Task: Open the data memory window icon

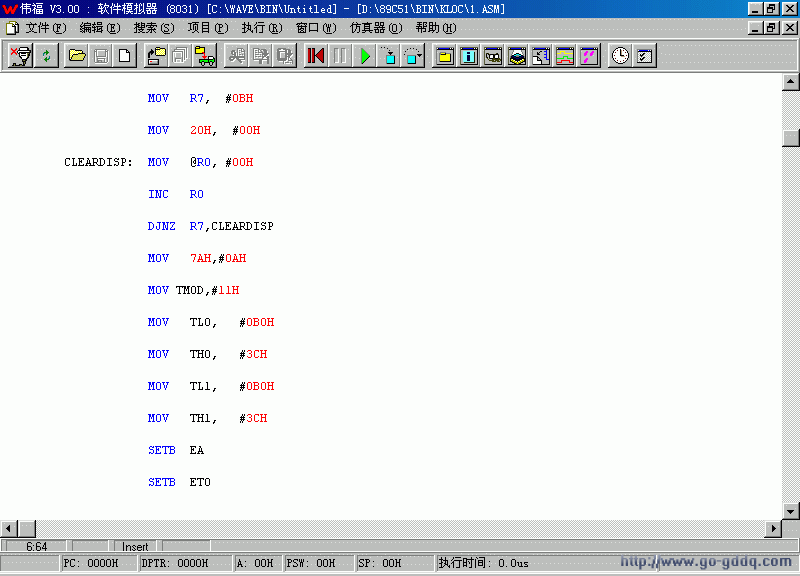Action: coord(541,56)
